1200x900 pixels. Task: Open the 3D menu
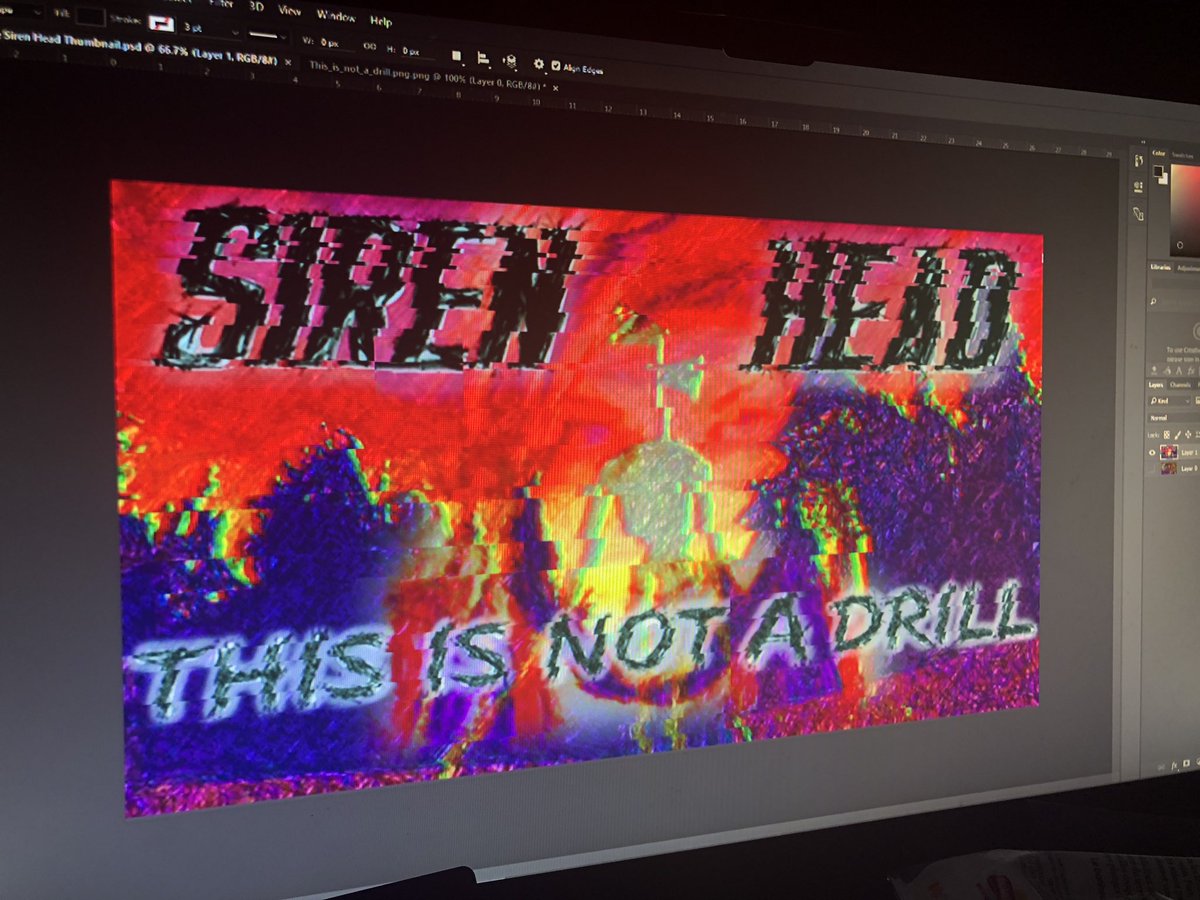256,6
